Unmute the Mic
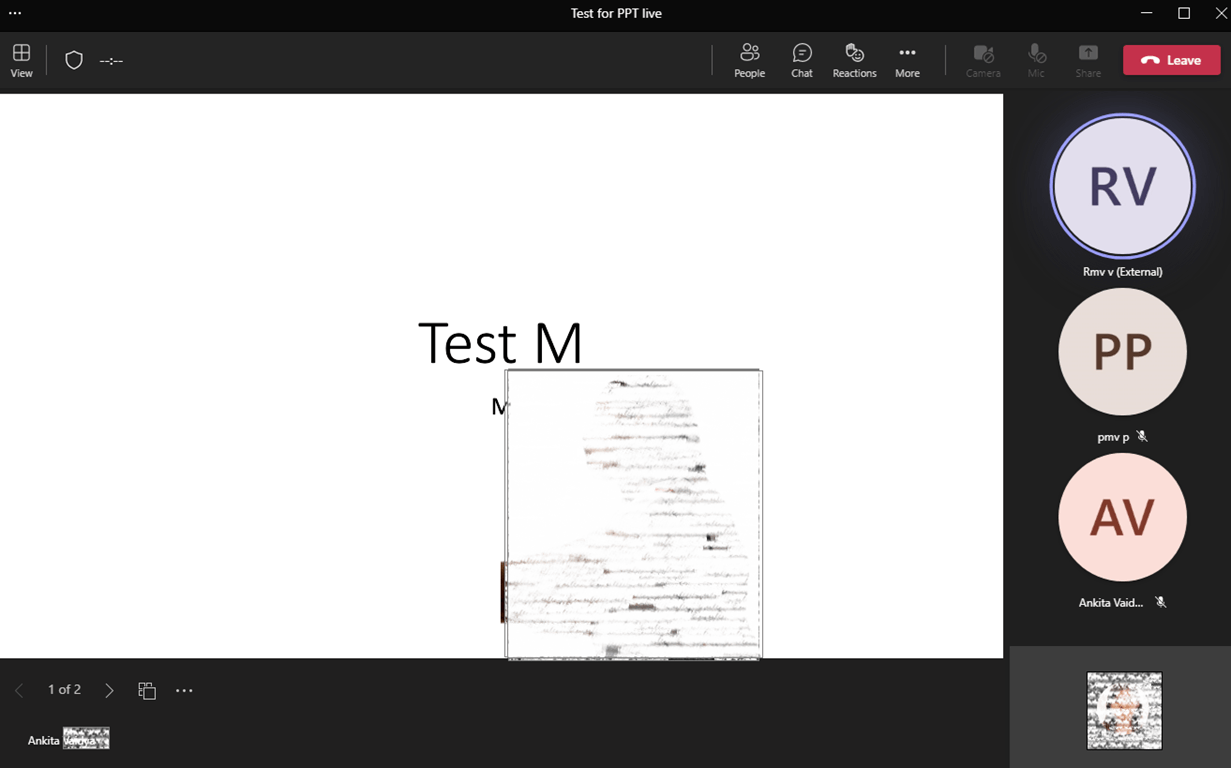The image size is (1231, 768). (x=1036, y=60)
